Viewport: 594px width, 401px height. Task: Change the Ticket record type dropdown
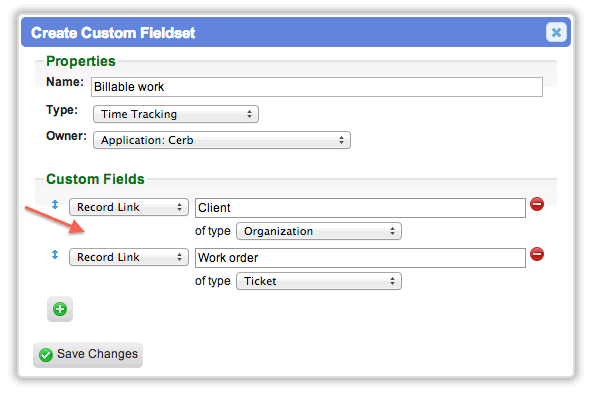[319, 281]
